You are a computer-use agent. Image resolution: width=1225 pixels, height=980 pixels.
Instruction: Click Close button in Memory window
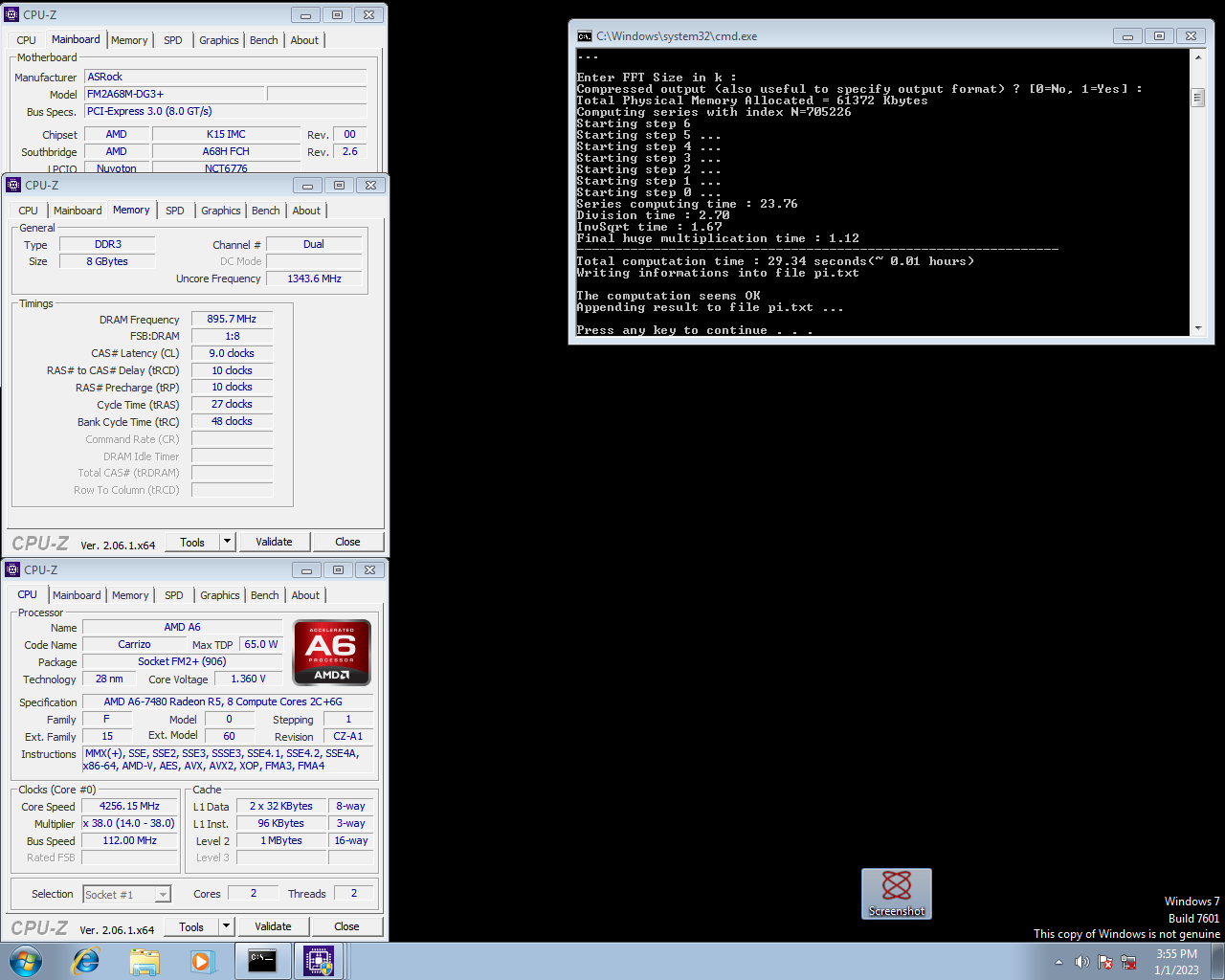pyautogui.click(x=347, y=542)
